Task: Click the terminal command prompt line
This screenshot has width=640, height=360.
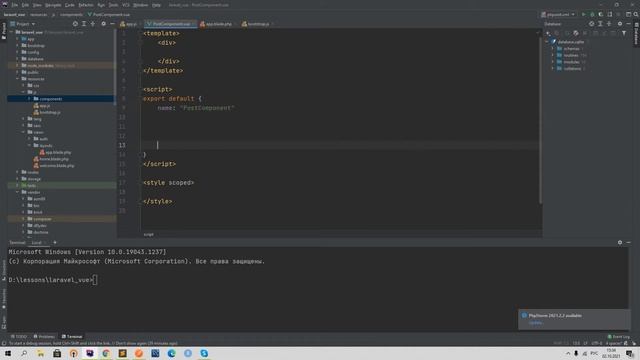Action: [53, 280]
